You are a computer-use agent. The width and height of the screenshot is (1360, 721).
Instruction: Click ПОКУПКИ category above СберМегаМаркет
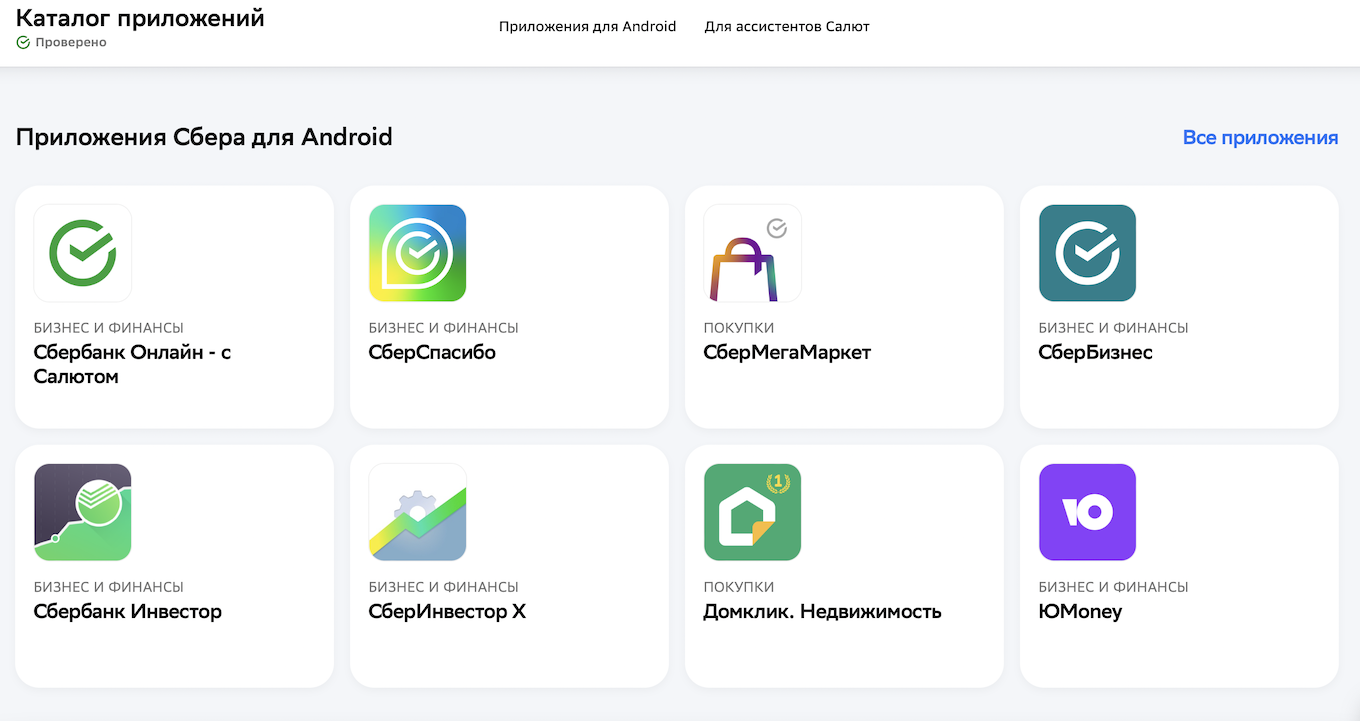coord(739,328)
